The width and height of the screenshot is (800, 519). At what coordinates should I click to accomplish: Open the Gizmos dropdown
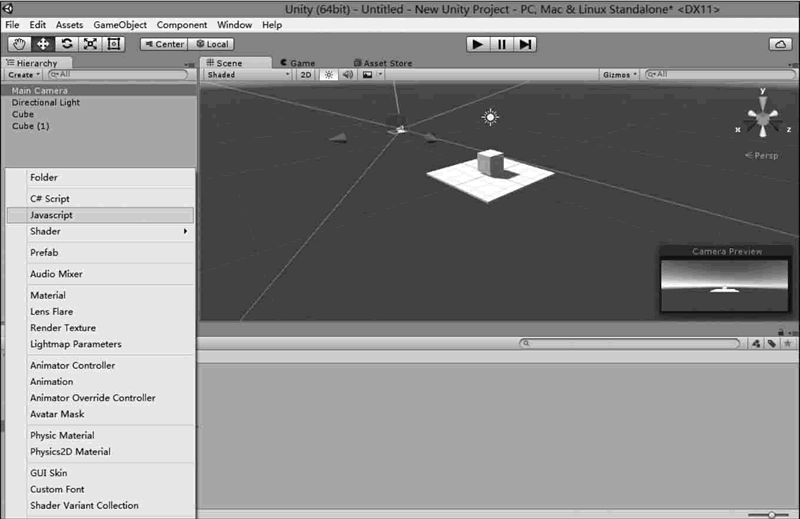point(619,75)
